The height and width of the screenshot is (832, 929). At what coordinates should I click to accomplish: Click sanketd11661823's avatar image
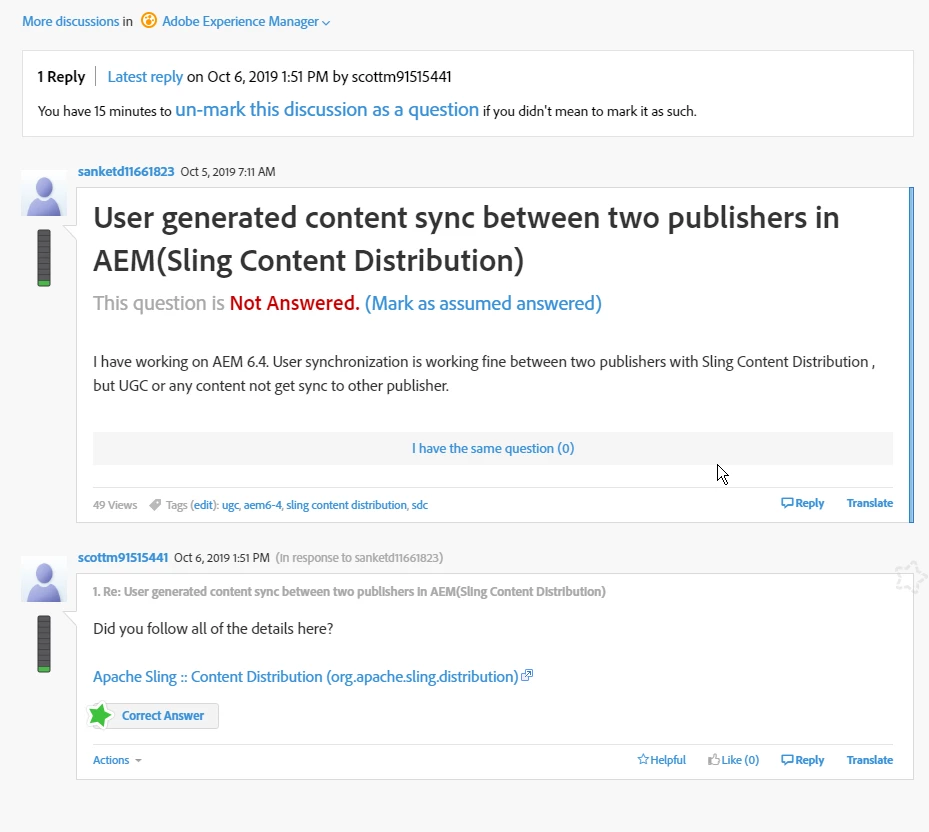pos(44,194)
